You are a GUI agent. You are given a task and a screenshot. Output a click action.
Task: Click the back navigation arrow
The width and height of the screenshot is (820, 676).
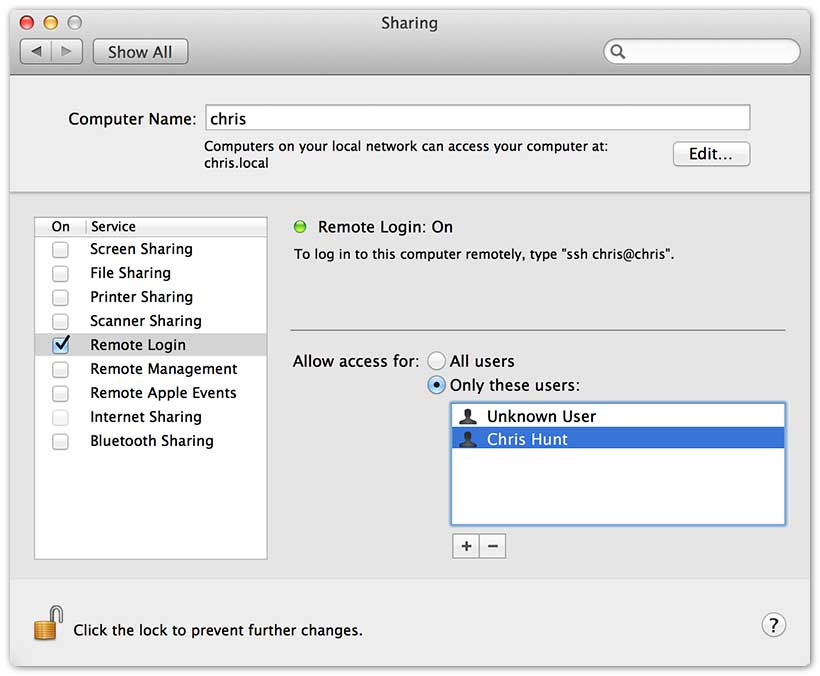pos(36,52)
